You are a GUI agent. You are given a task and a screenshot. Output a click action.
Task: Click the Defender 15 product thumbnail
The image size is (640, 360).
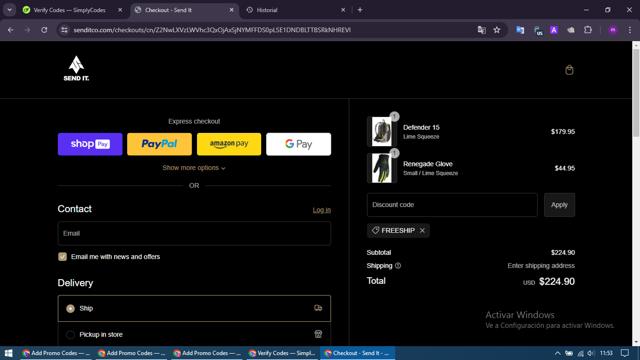click(x=382, y=131)
